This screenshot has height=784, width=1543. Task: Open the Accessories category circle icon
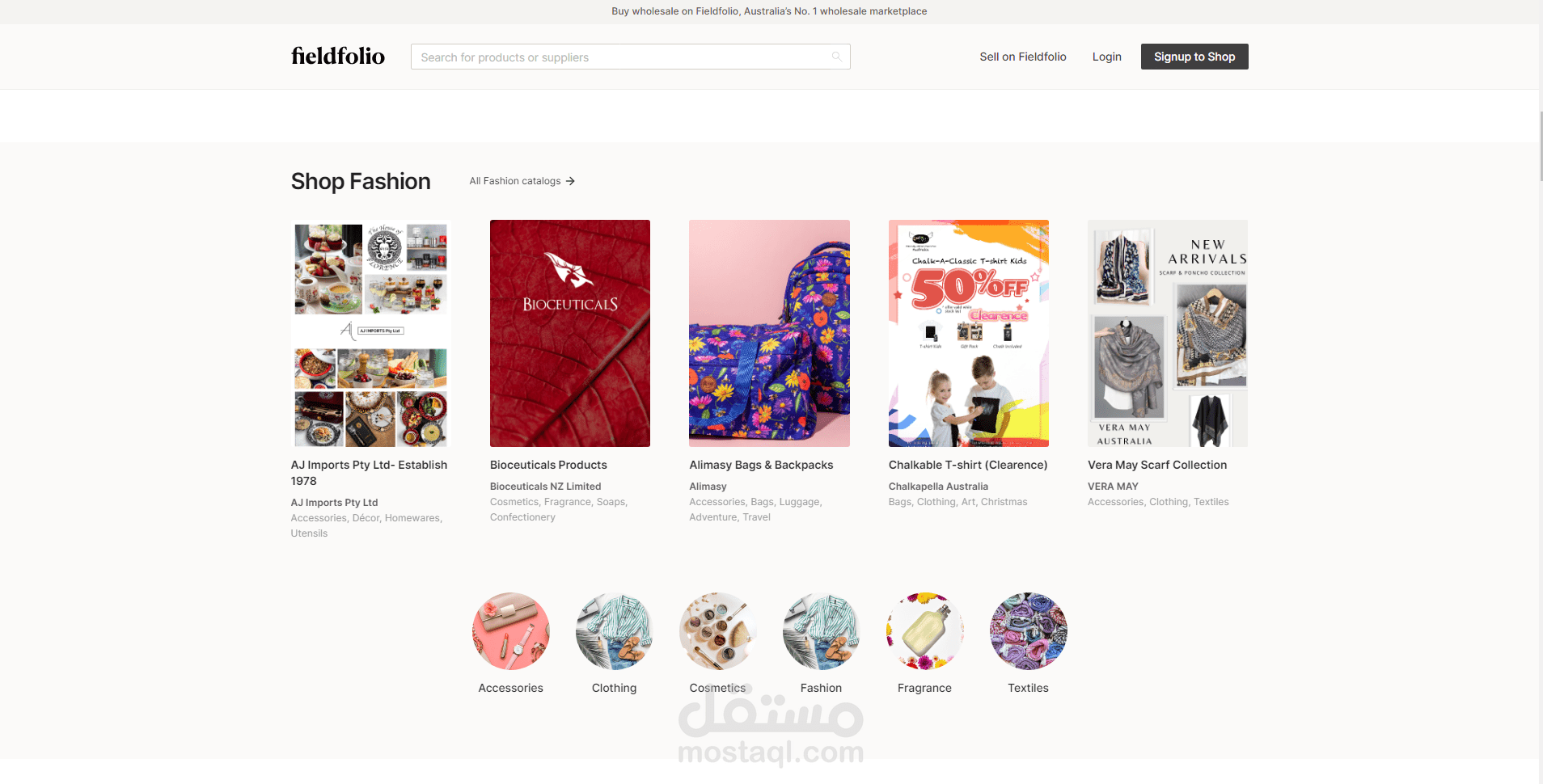(x=511, y=631)
